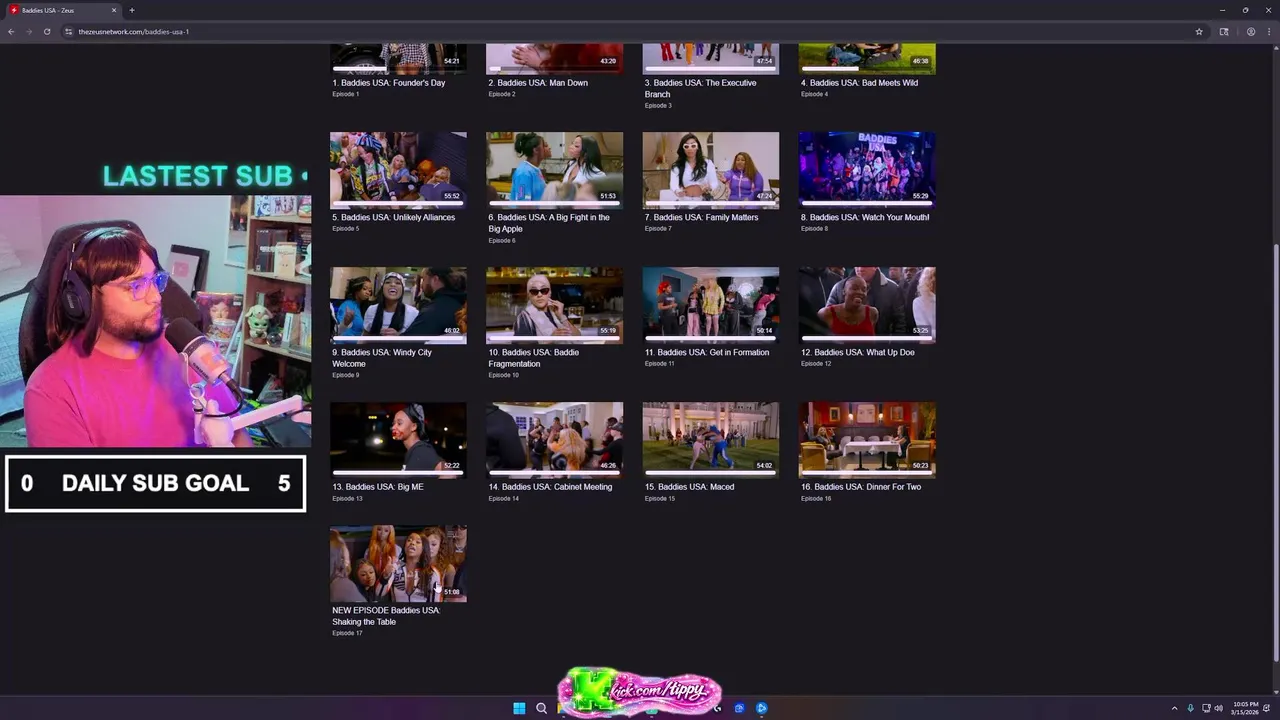Go back using browser back arrow
This screenshot has width=1280, height=720.
pos(11,31)
